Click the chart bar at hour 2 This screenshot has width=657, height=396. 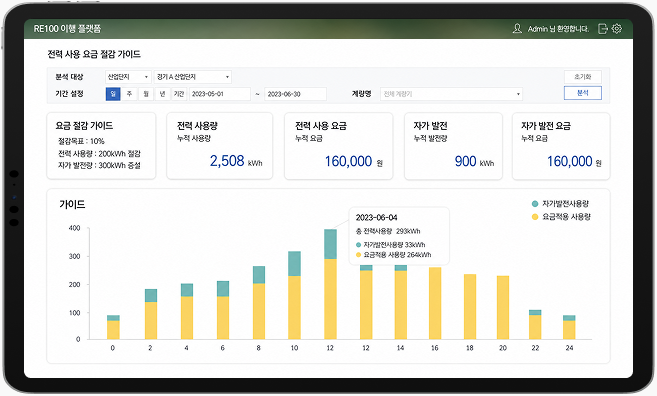tap(151, 314)
